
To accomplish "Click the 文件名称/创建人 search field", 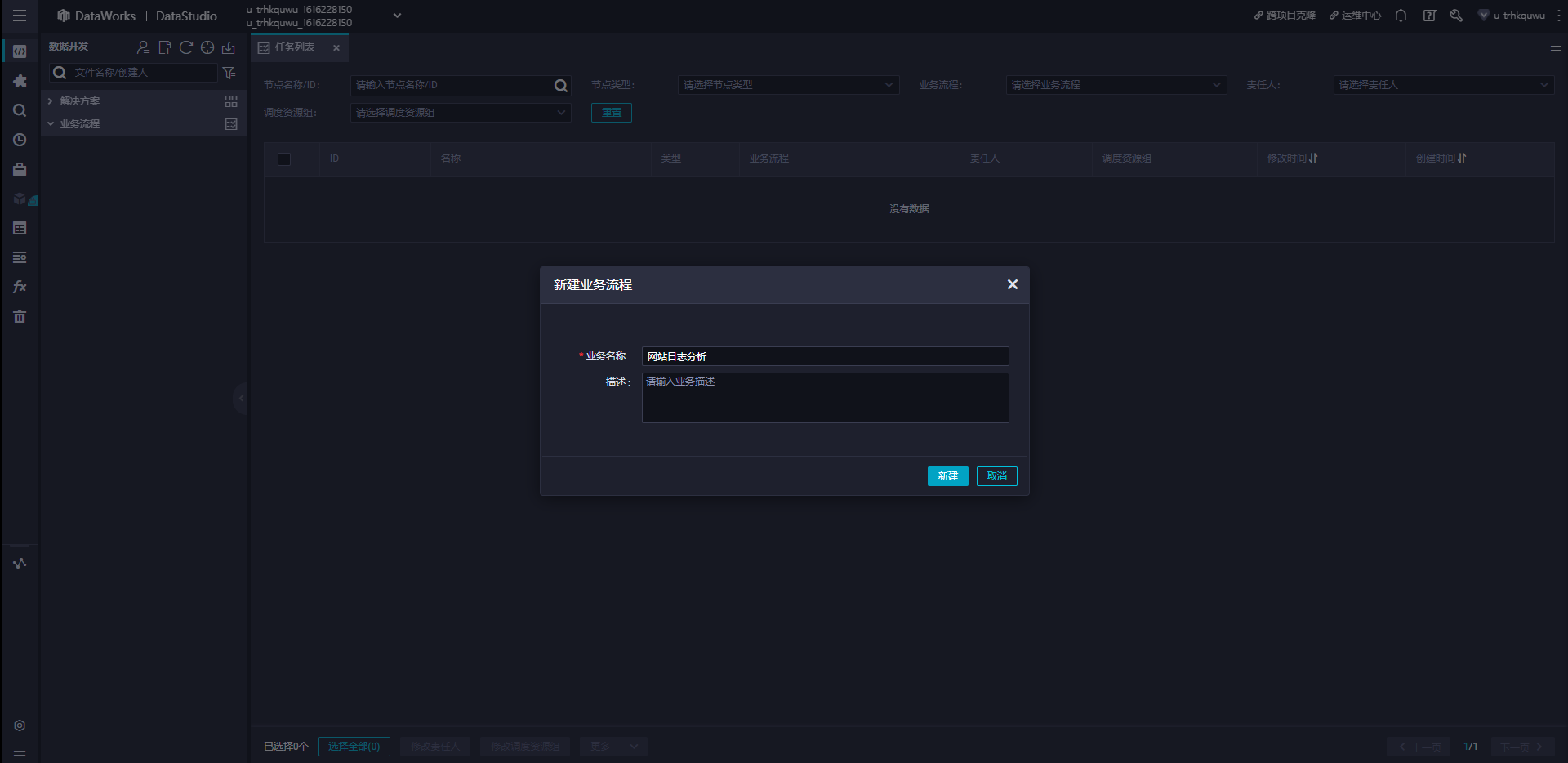I will tap(134, 73).
